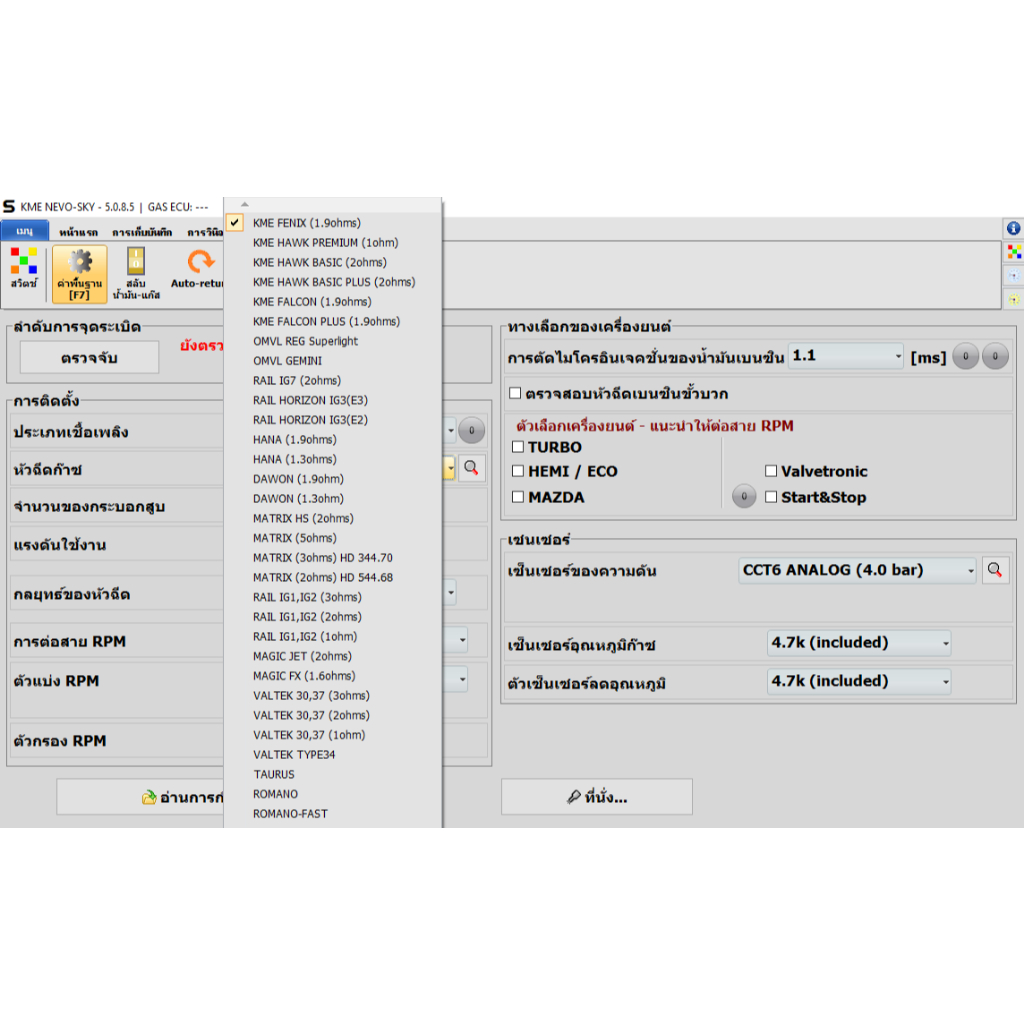Click the small colored squares icon in right sidebar
The width and height of the screenshot is (1024, 1024).
pos(1013,251)
